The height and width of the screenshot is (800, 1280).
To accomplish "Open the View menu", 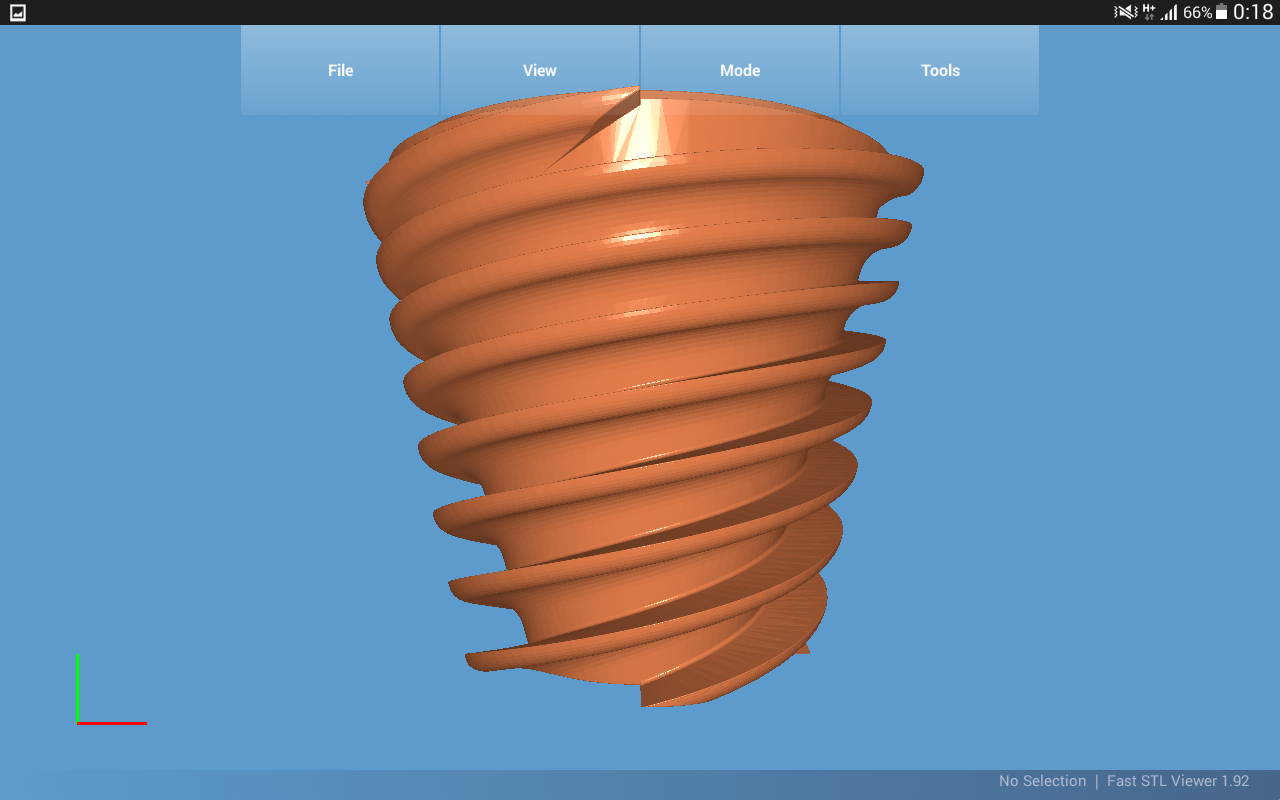I will (539, 70).
